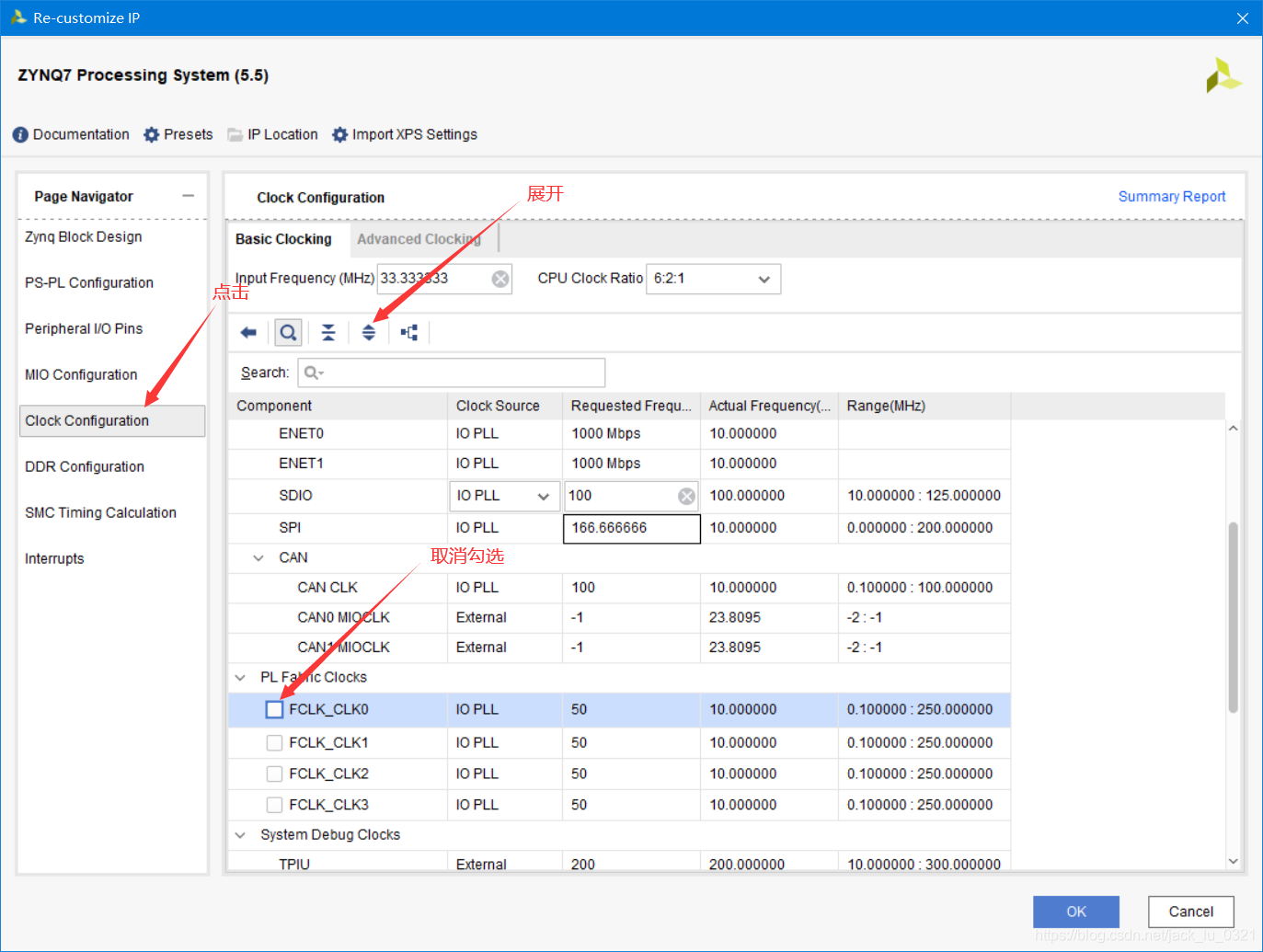Select the CAN0 MIOCLK row
This screenshot has width=1263, height=952.
[619, 617]
